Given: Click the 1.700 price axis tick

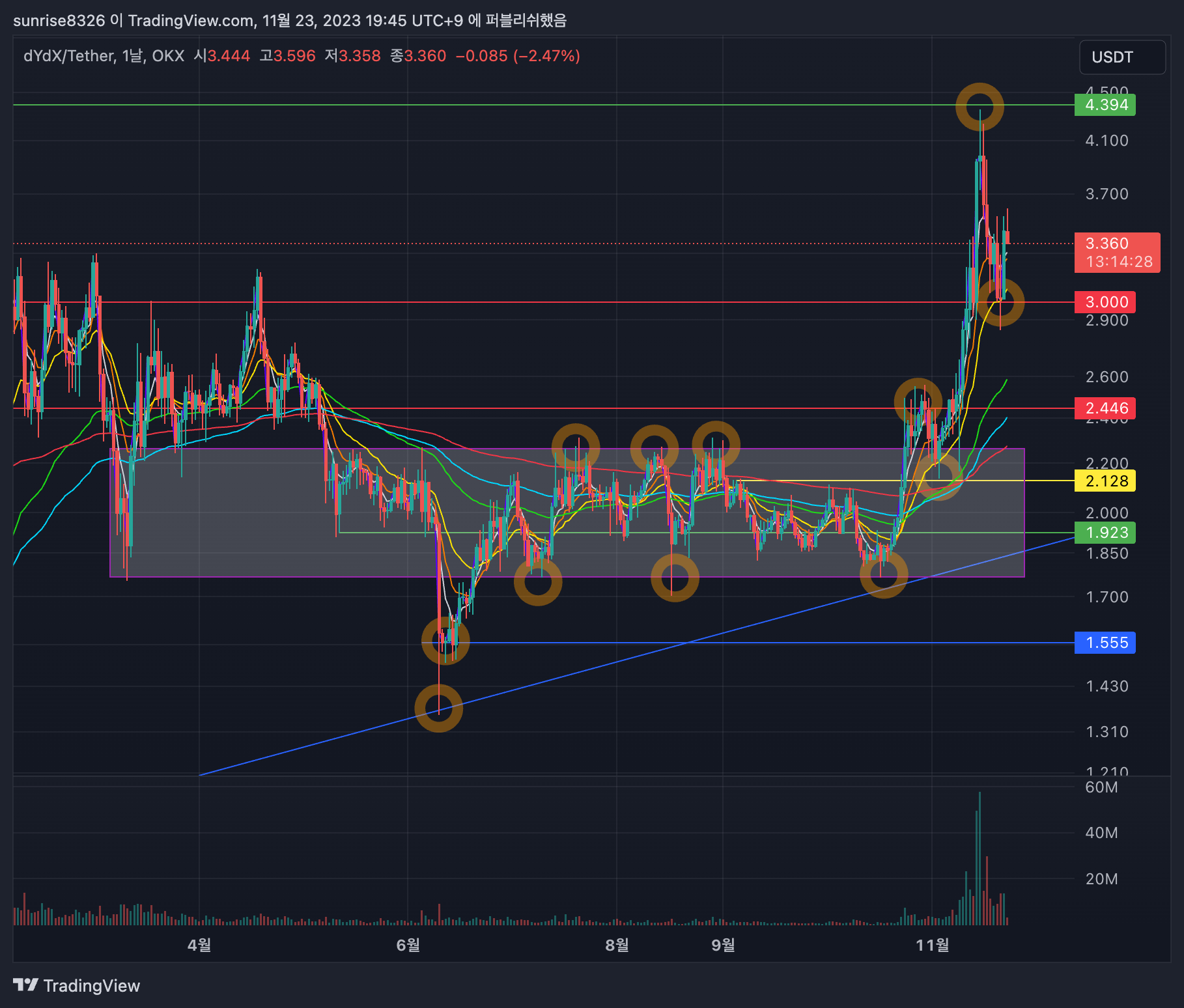Looking at the screenshot, I should click(1106, 597).
